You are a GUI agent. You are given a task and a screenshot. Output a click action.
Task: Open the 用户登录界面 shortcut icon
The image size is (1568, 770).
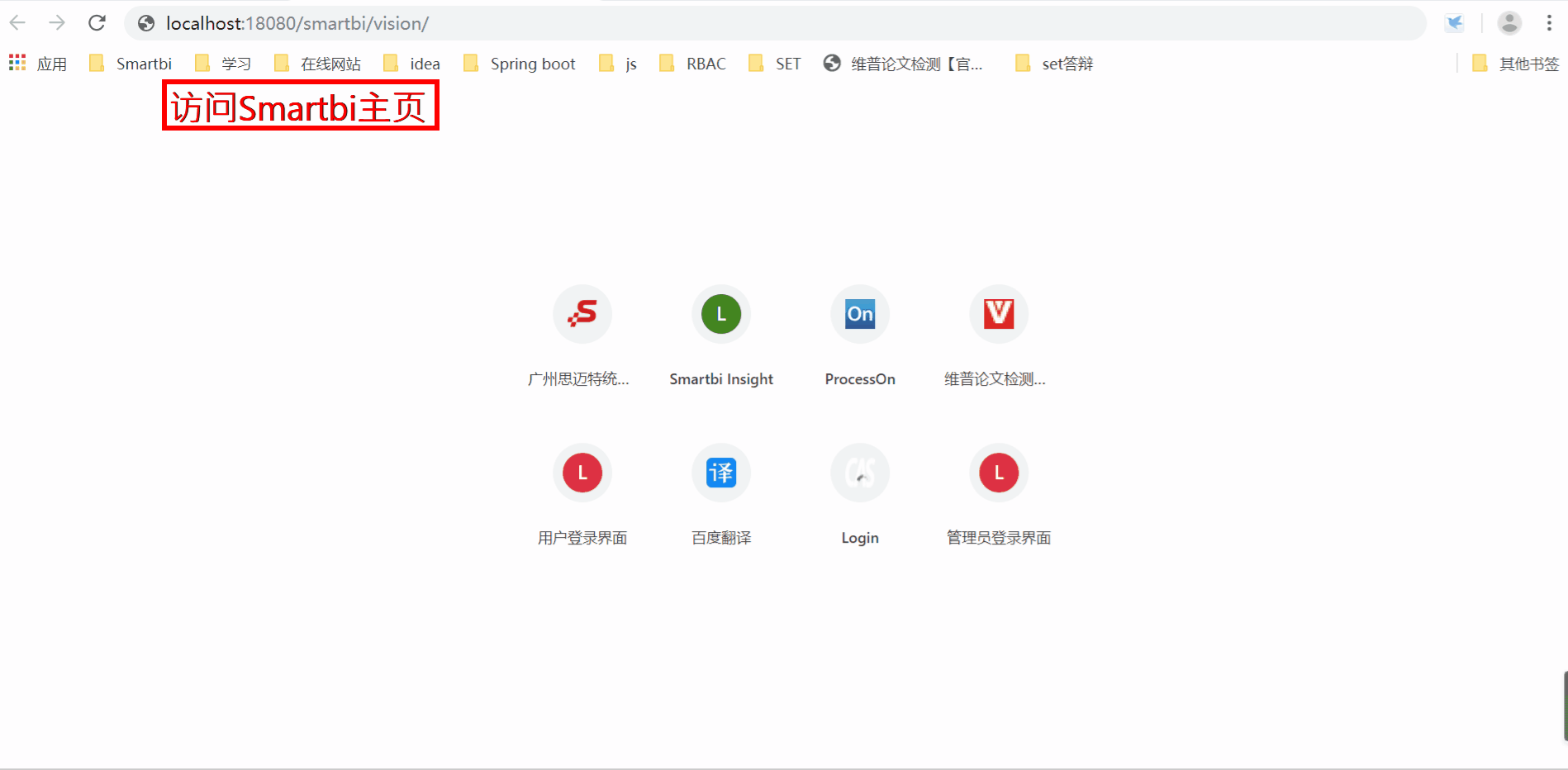pyautogui.click(x=582, y=473)
